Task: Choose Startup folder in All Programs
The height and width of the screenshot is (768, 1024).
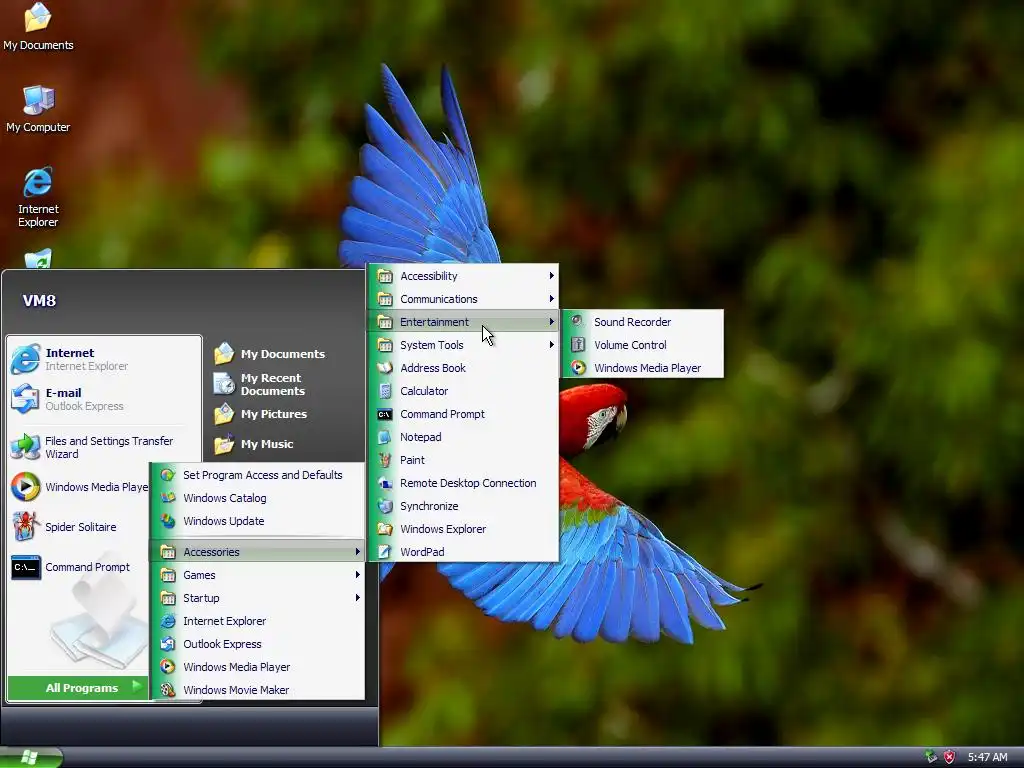Action: 257,598
